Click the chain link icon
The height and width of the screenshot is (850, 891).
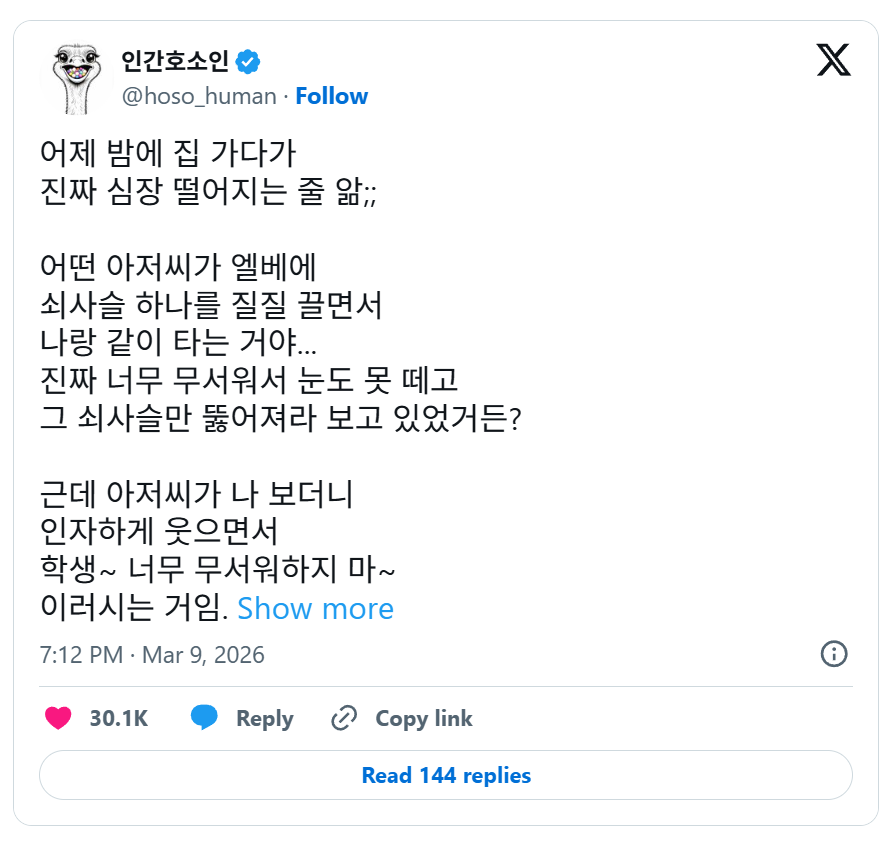(x=344, y=718)
